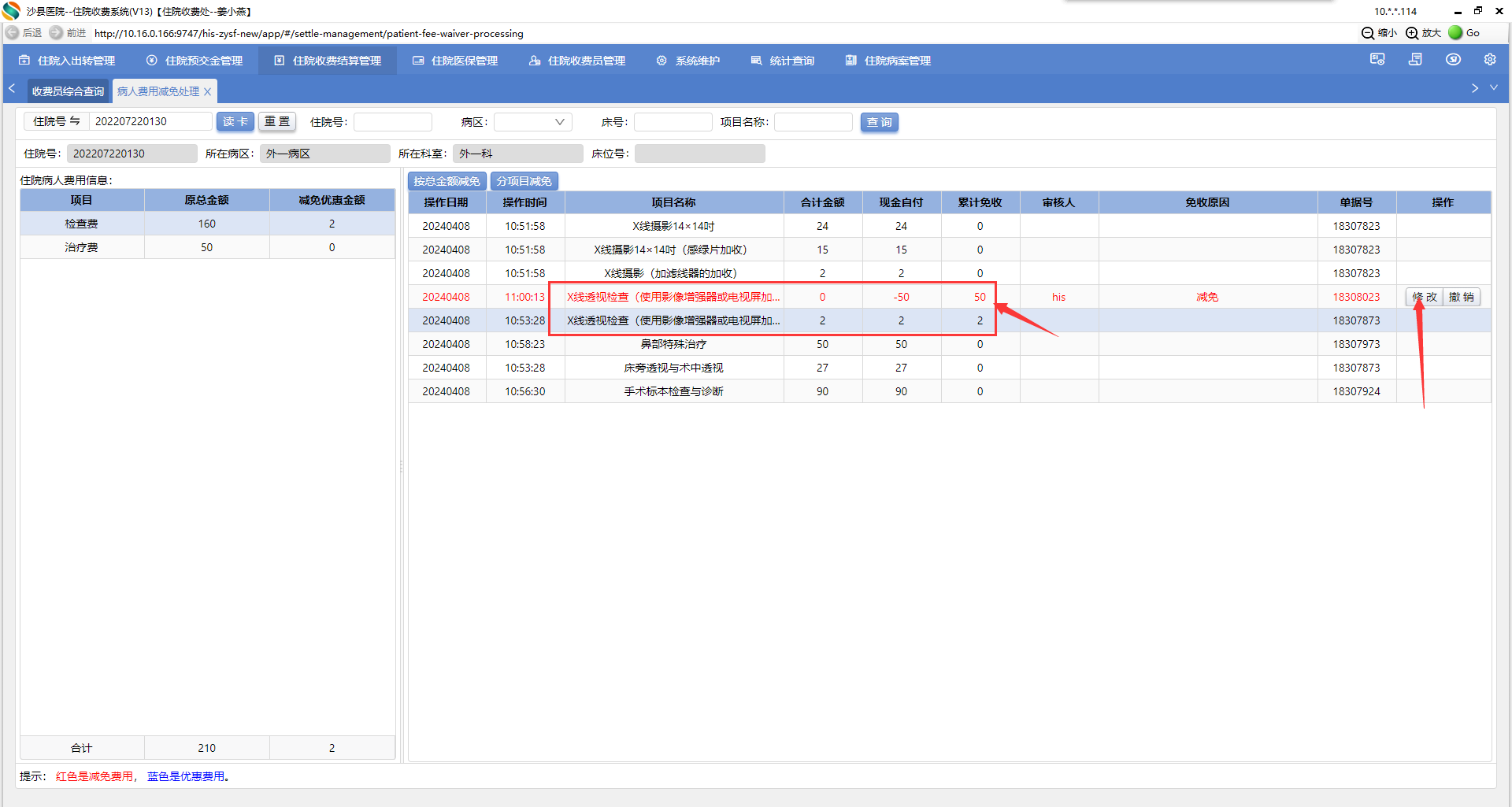Viewport: 1512px width, 807px height.
Task: Open the 系统维护 menu
Action: (688, 61)
